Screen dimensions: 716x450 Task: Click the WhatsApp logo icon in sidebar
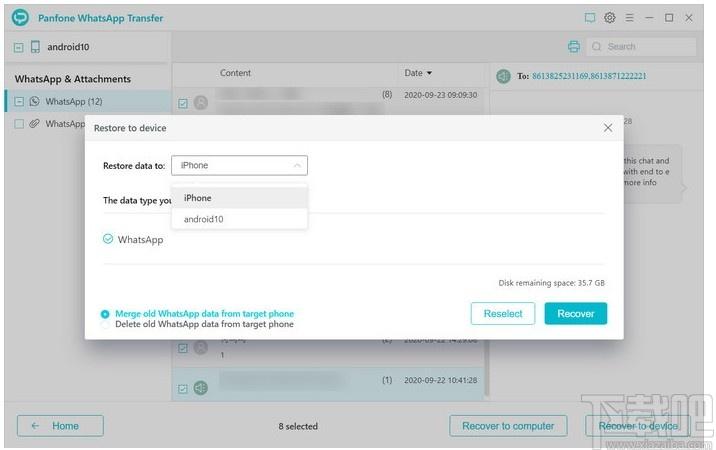click(34, 101)
